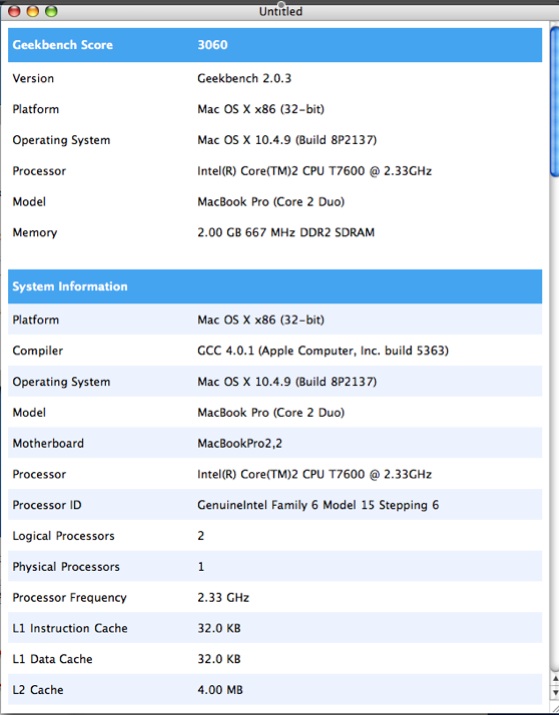This screenshot has width=559, height=715.
Task: Click the "2.33 GHz" frequency value
Action: coord(223,597)
